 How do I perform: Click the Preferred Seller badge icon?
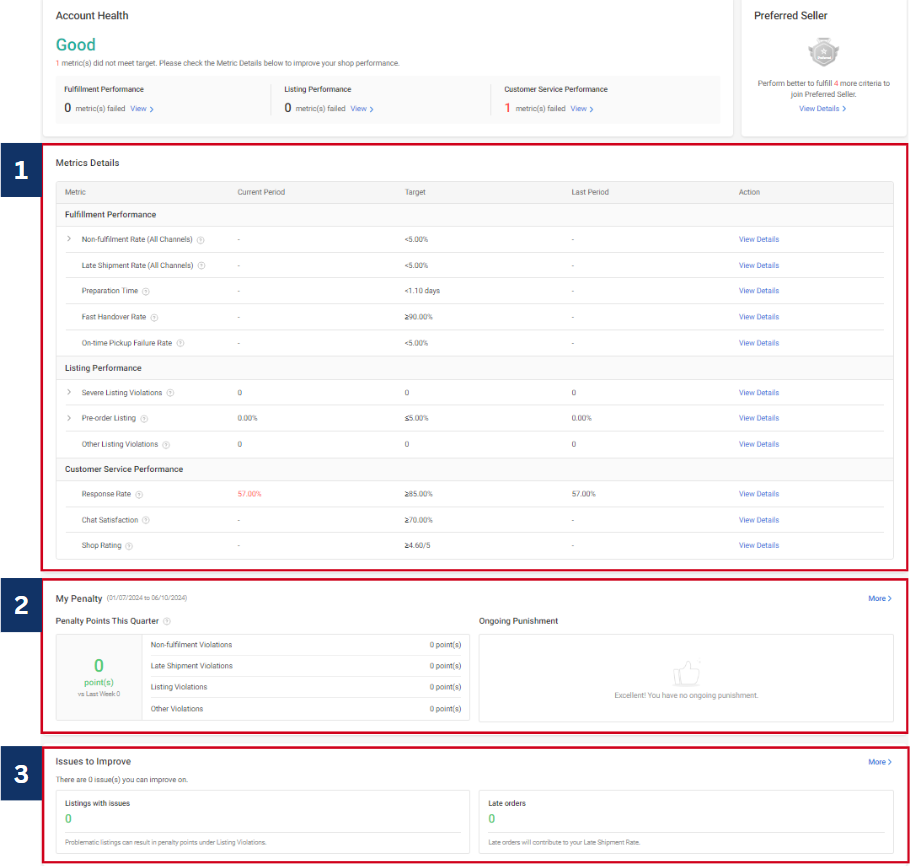(x=823, y=51)
